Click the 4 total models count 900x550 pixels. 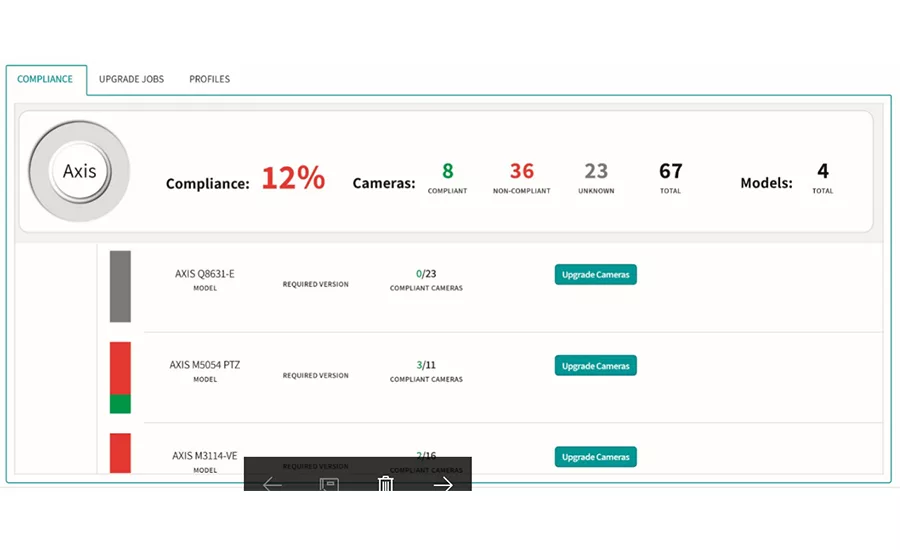click(x=823, y=171)
